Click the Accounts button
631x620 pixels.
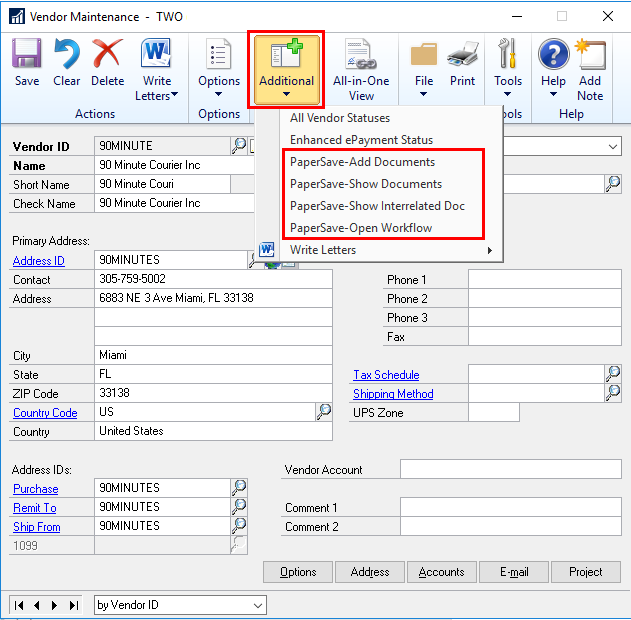[x=441, y=572]
